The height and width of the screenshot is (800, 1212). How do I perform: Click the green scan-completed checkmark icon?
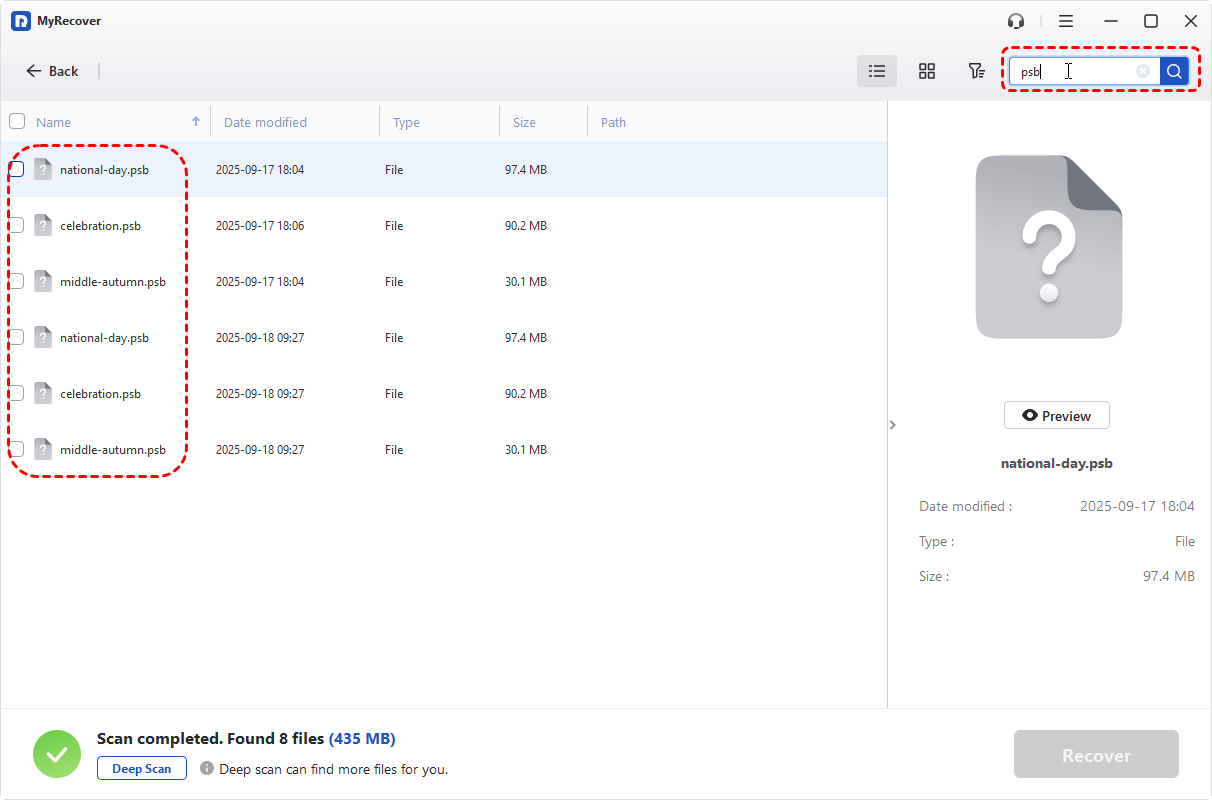(57, 755)
